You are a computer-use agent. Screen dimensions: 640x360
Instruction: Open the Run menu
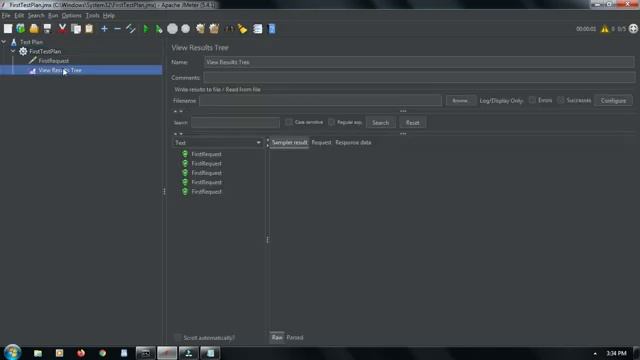coord(53,16)
